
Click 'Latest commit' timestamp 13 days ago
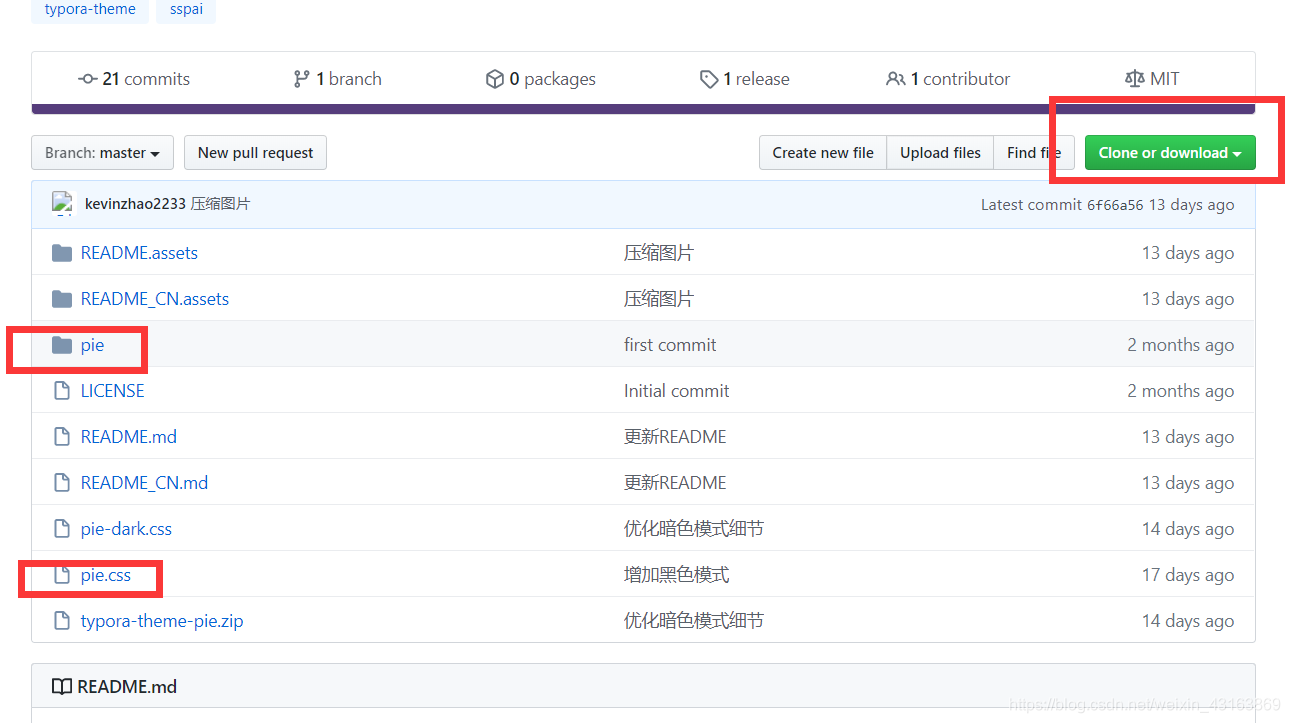[1191, 205]
